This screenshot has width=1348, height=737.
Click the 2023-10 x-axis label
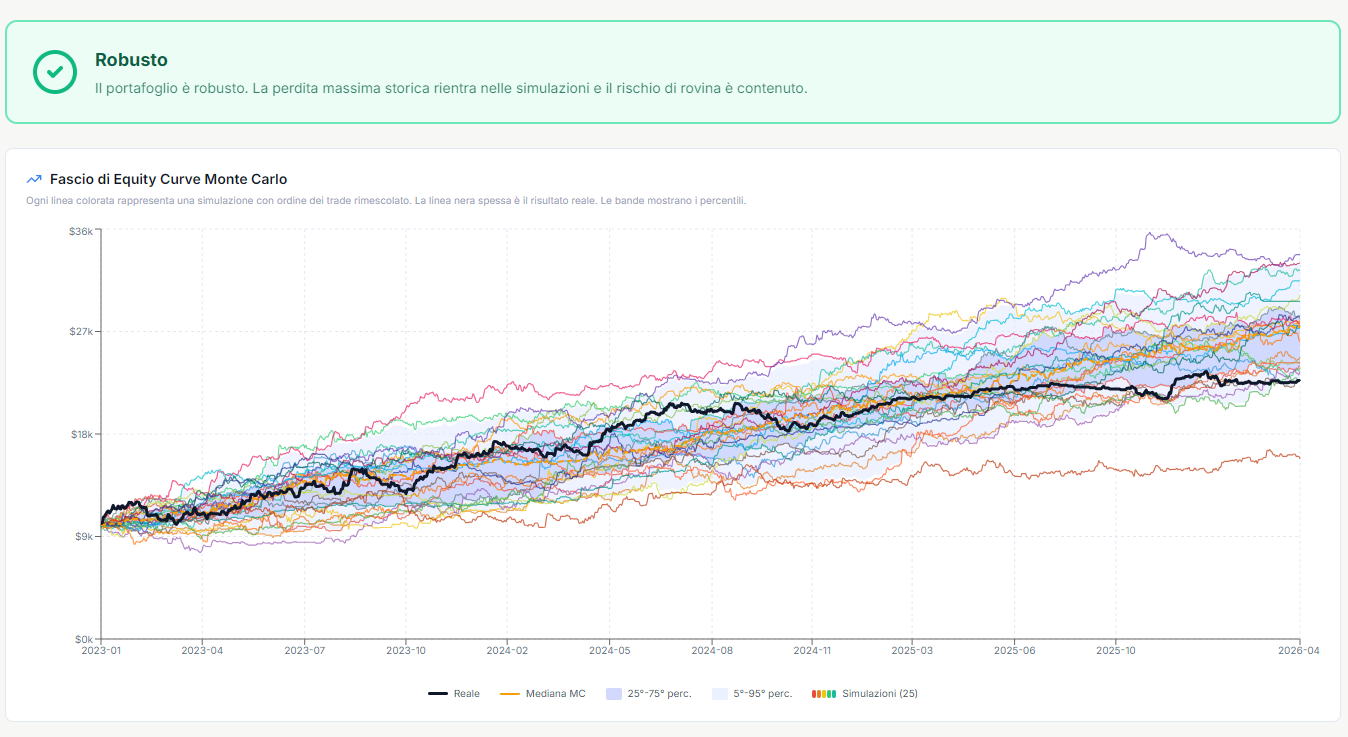coord(406,650)
